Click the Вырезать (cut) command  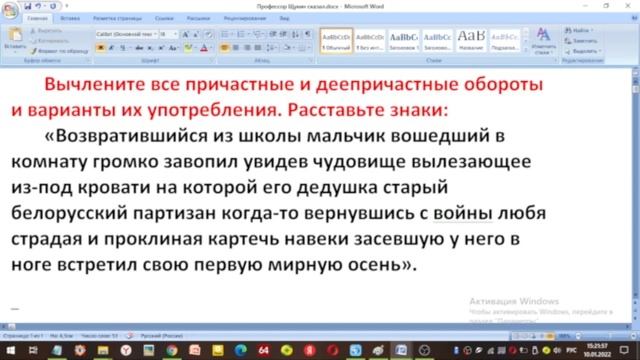tap(46, 31)
